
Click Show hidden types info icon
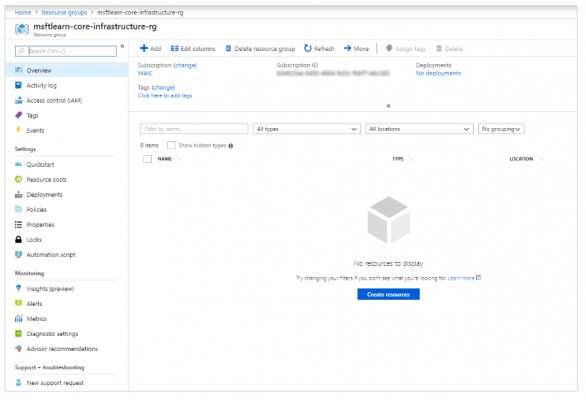point(231,146)
